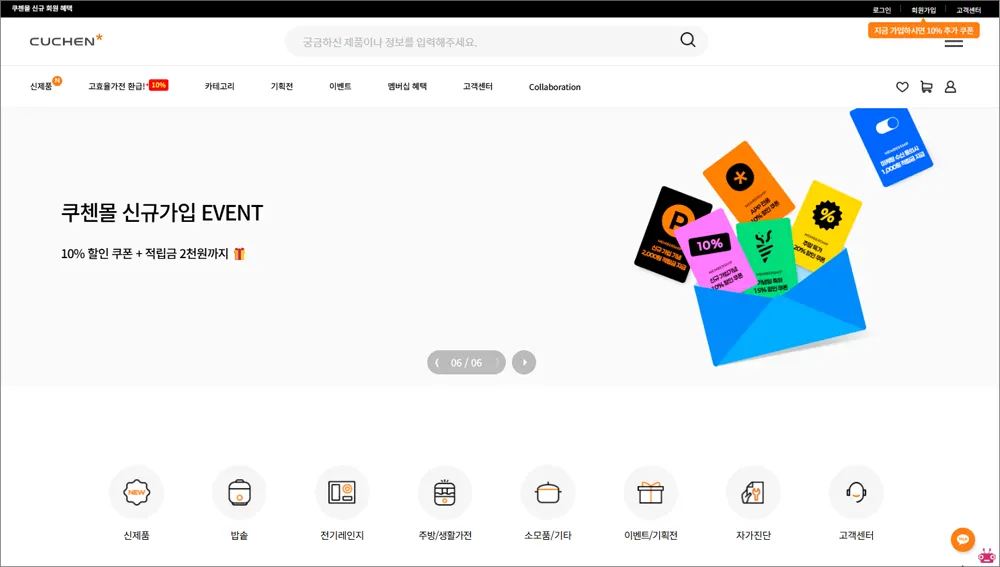The height and width of the screenshot is (567, 1000).
Task: Focus the product search input field
Action: click(480, 42)
